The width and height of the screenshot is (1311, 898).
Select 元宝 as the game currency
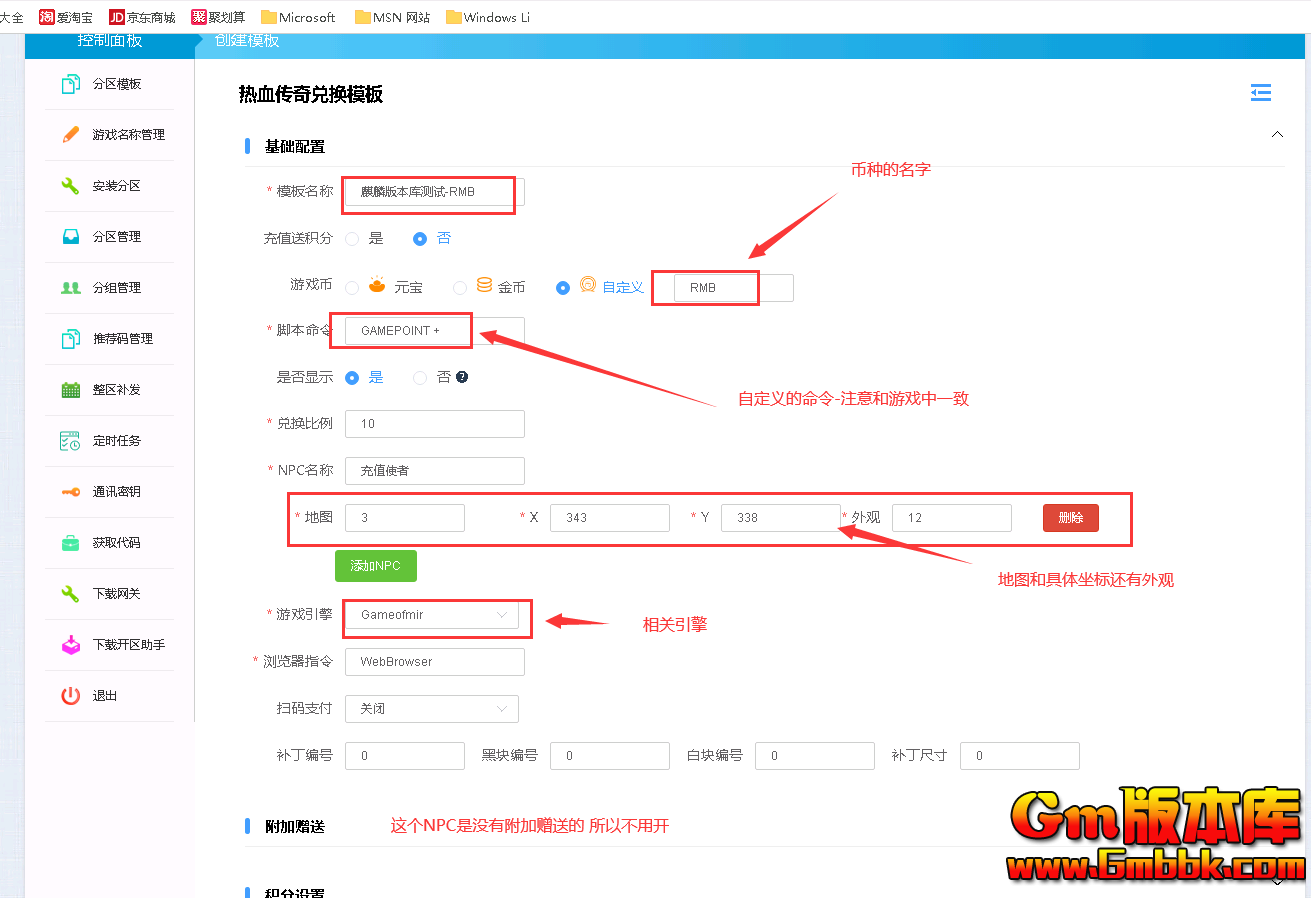click(x=352, y=287)
